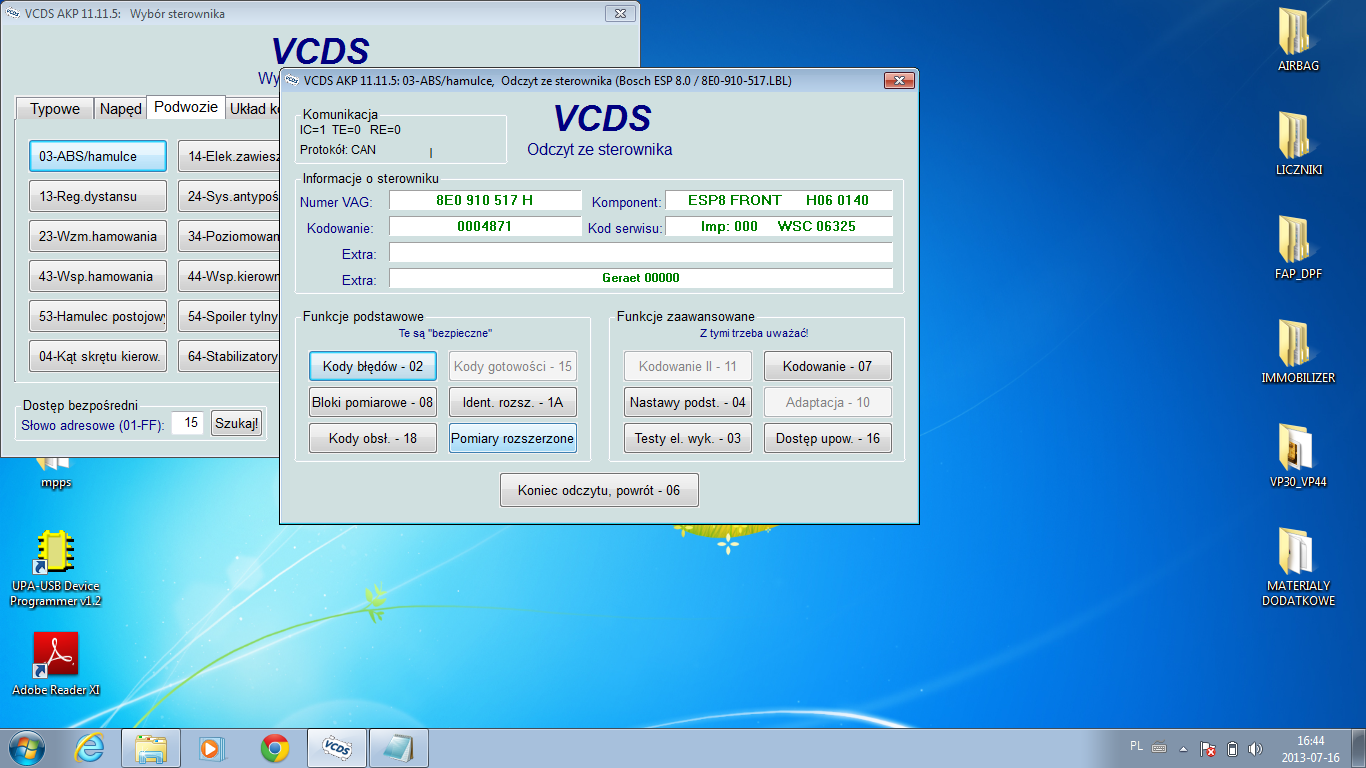Click the Extra field showing Geraet 00000
Image resolution: width=1366 pixels, height=768 pixels.
[x=641, y=278]
